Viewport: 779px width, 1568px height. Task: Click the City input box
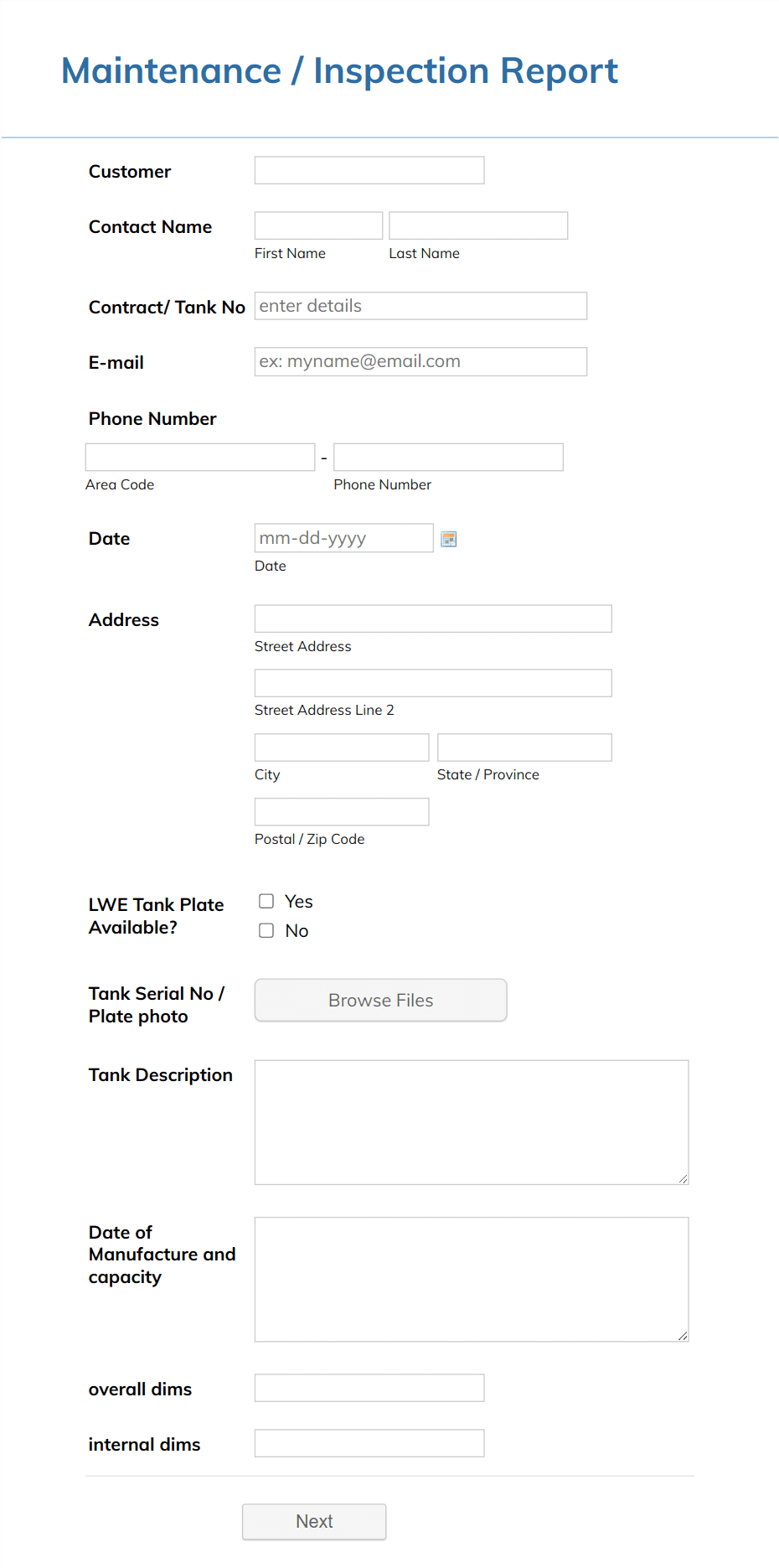[341, 747]
